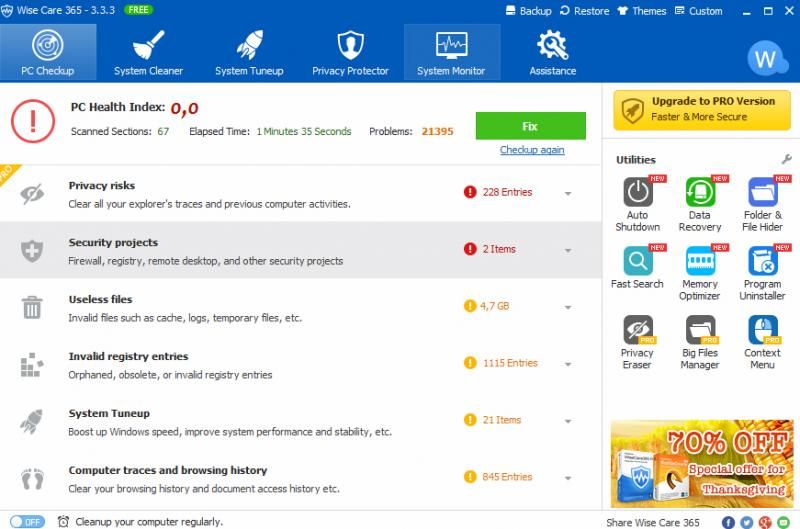This screenshot has height=529, width=800.
Task: Toggle the scheduled cleanup OFF switch
Action: click(x=27, y=521)
